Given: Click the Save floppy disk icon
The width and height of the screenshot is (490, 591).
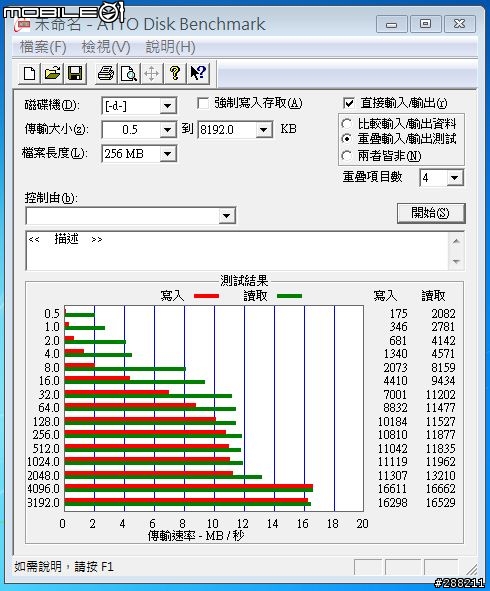Looking at the screenshot, I should coord(75,73).
